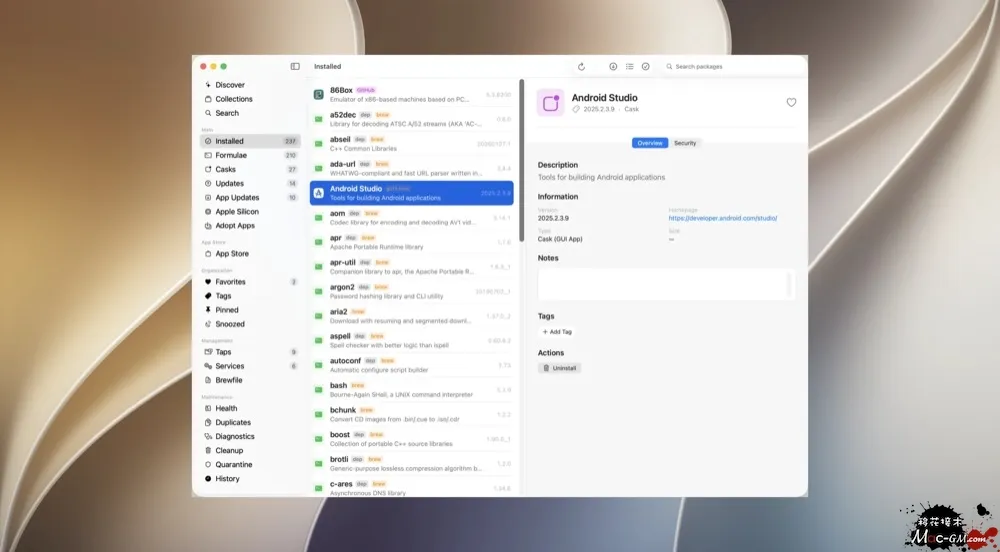Screen dimensions: 1000x552
Task: Open Duplicates in sidebar
Action: [250, 422]
